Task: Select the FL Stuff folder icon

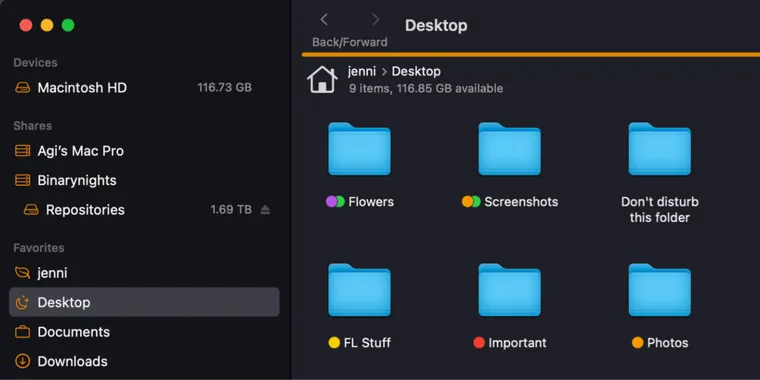Action: click(359, 290)
